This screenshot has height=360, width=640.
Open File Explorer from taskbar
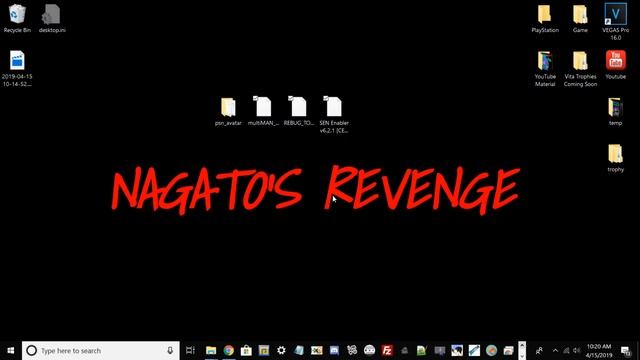211,350
